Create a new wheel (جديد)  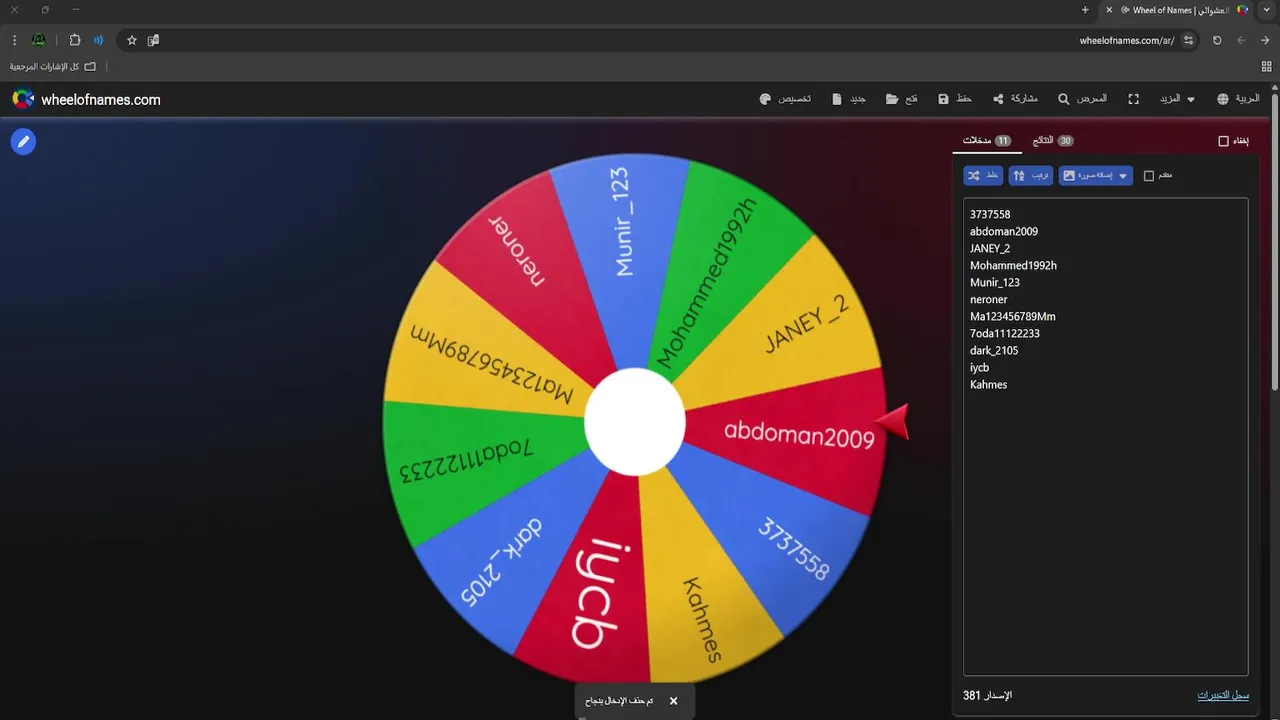click(849, 100)
